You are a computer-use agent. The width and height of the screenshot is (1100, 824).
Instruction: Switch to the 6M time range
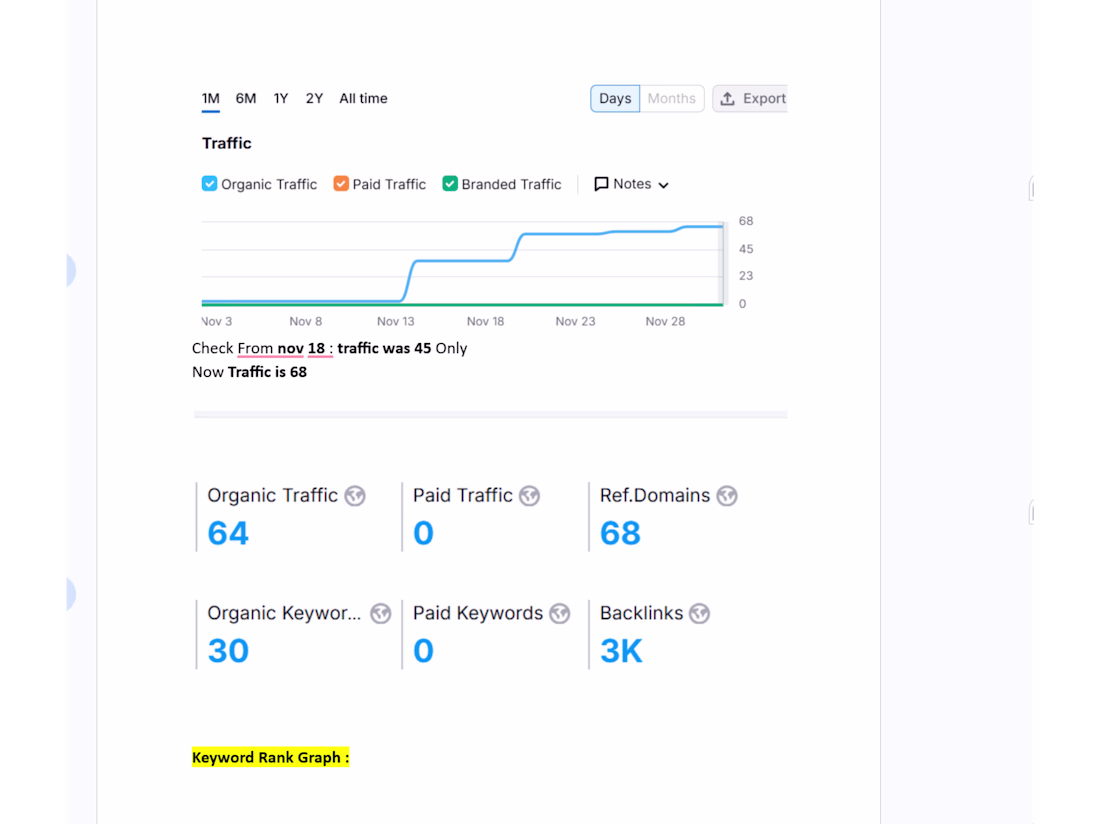[x=246, y=98]
